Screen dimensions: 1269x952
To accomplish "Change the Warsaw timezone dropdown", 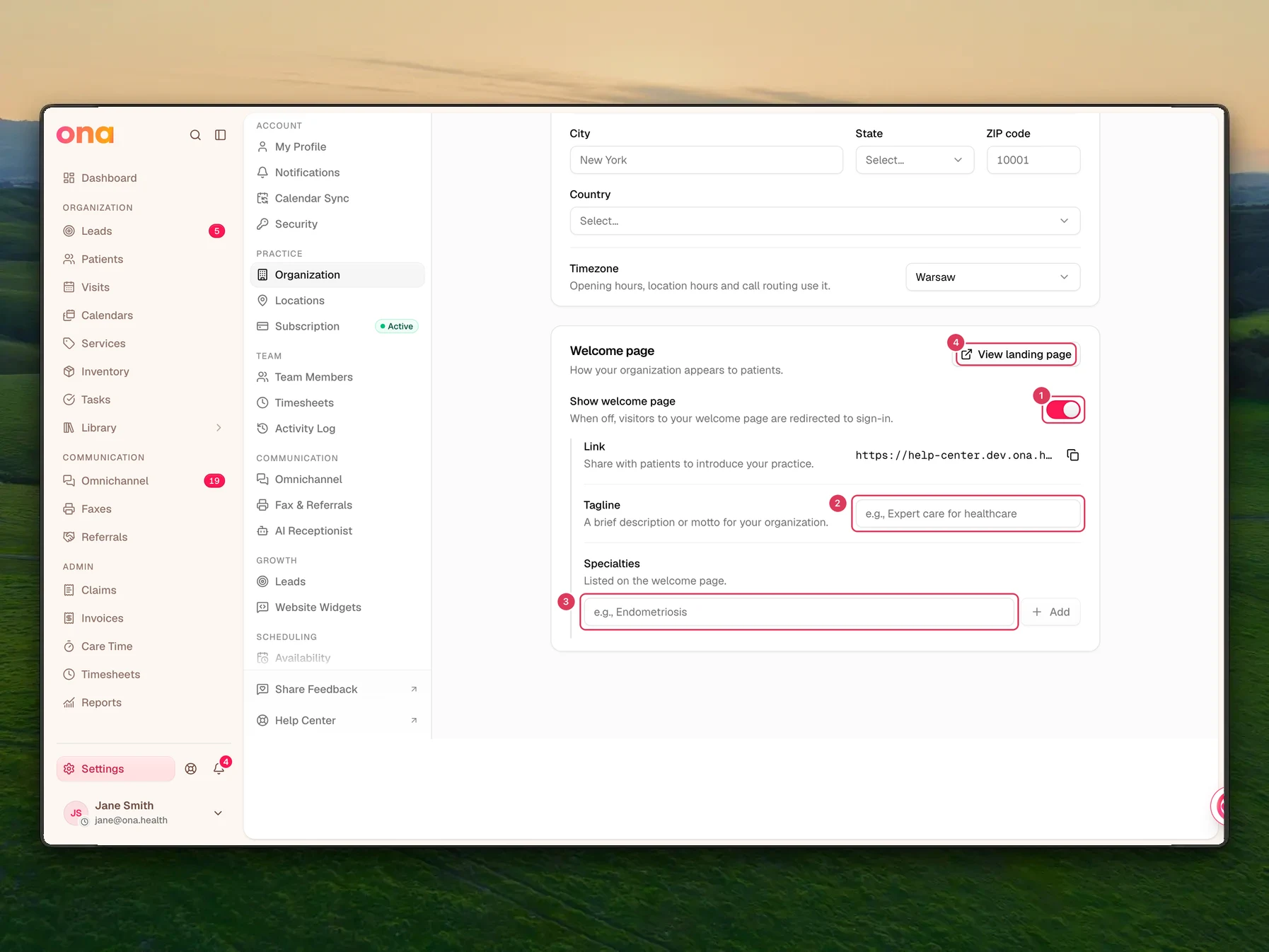I will click(992, 277).
